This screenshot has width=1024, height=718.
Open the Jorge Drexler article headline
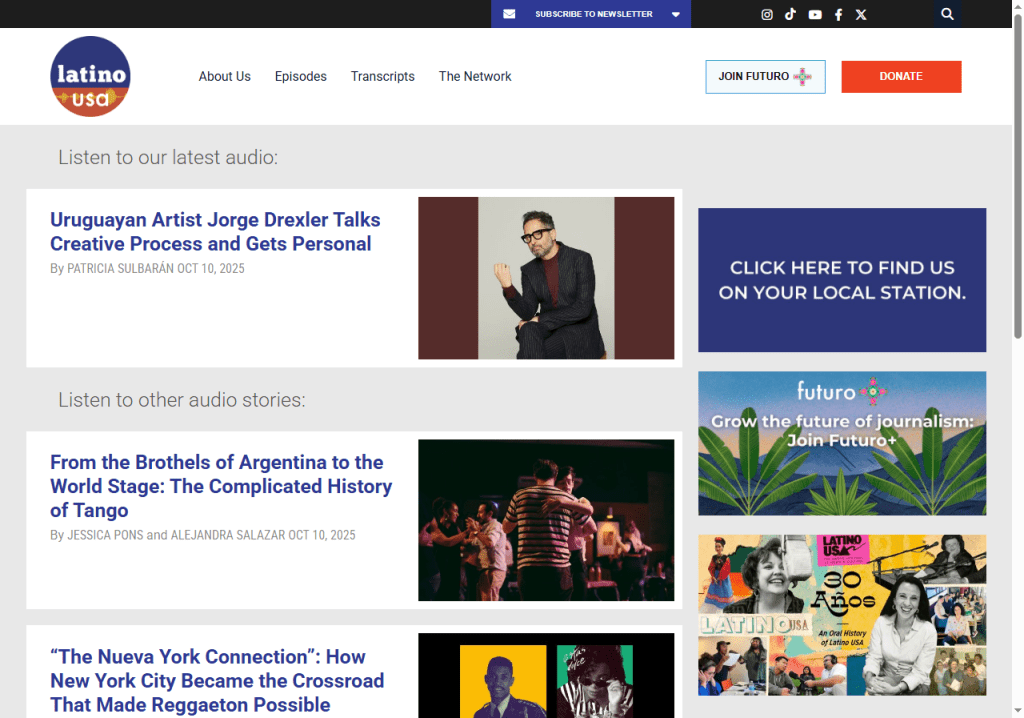coord(215,232)
